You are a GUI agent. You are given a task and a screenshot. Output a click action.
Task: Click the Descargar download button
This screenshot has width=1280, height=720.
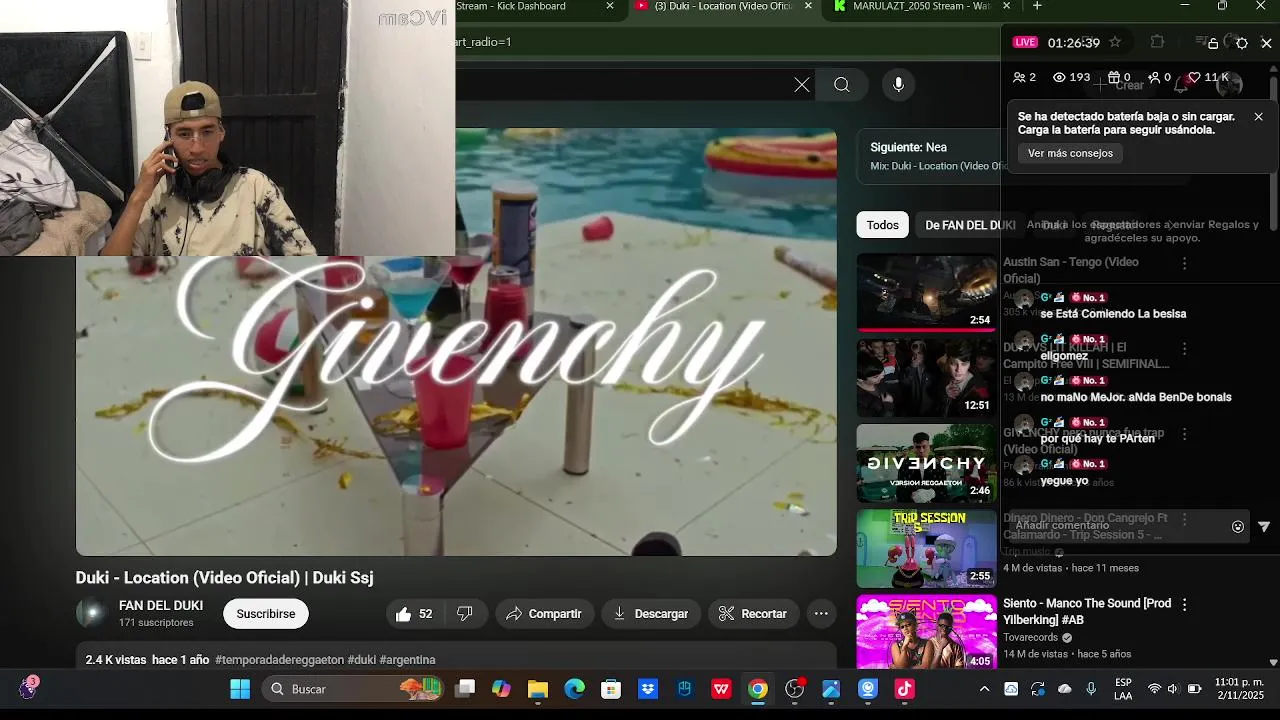[x=651, y=614]
